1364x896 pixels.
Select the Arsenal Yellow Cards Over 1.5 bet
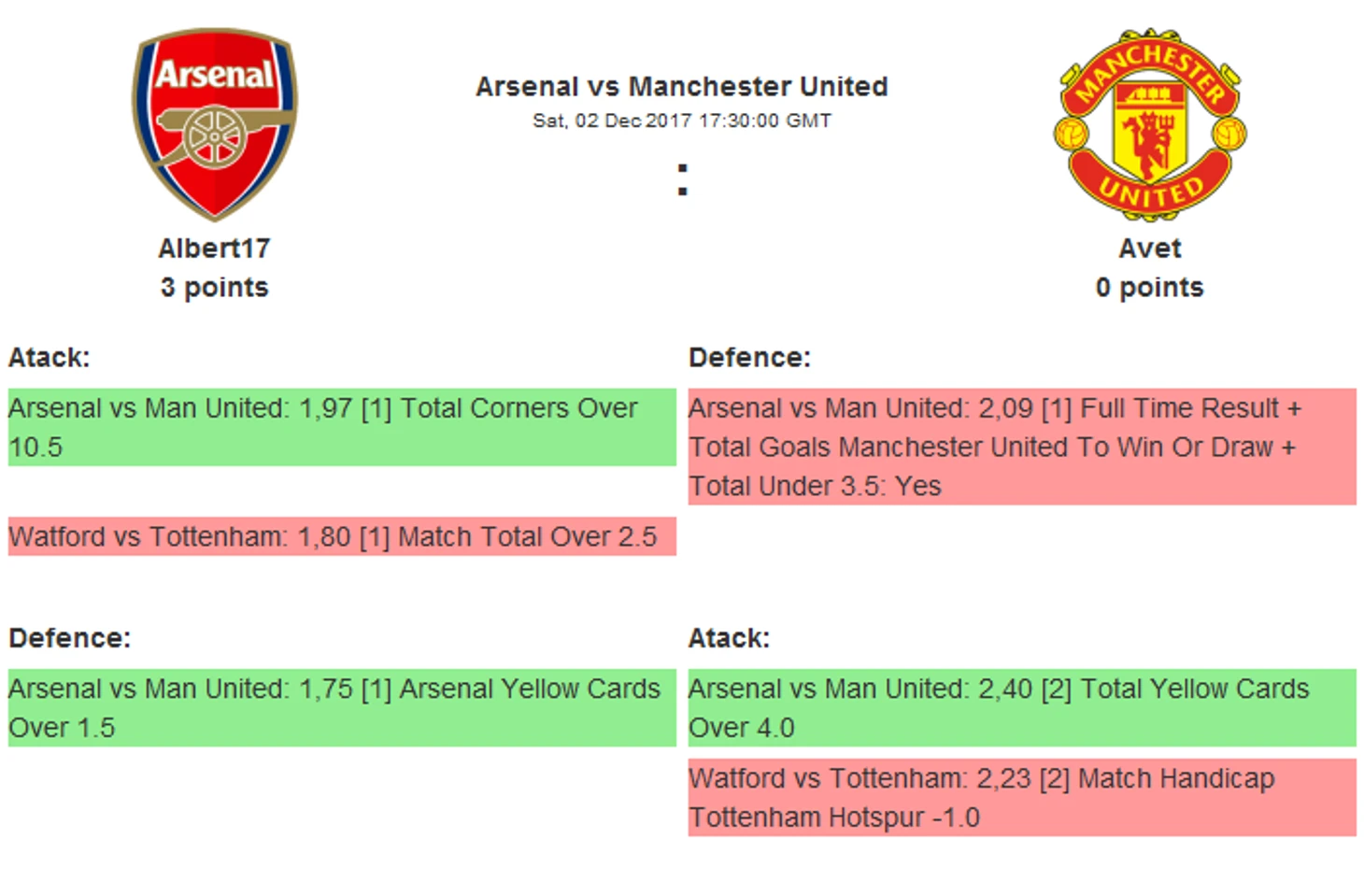(342, 707)
